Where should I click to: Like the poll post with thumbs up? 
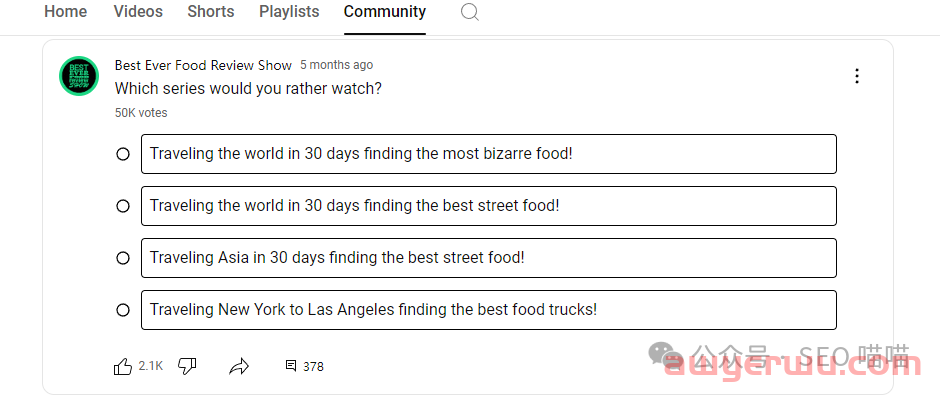click(123, 366)
